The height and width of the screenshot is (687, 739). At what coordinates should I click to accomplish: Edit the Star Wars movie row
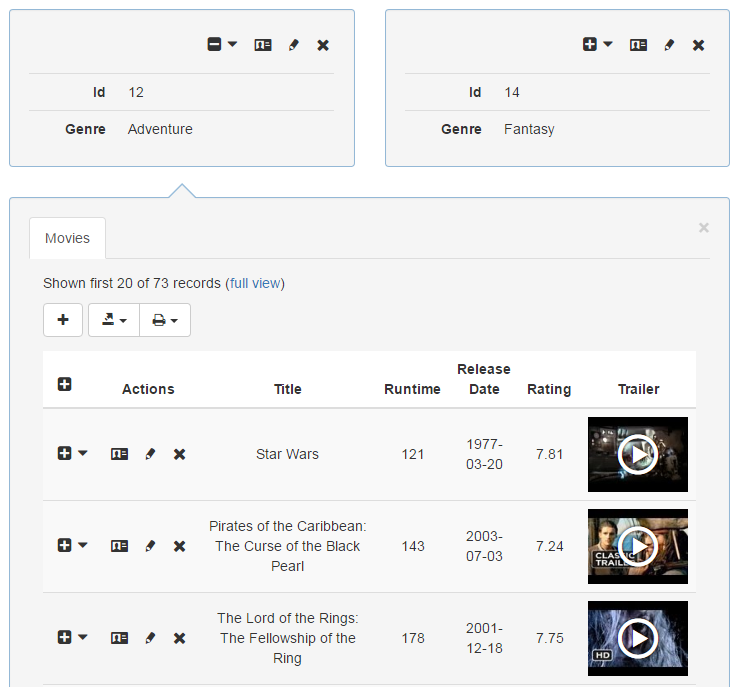click(150, 454)
